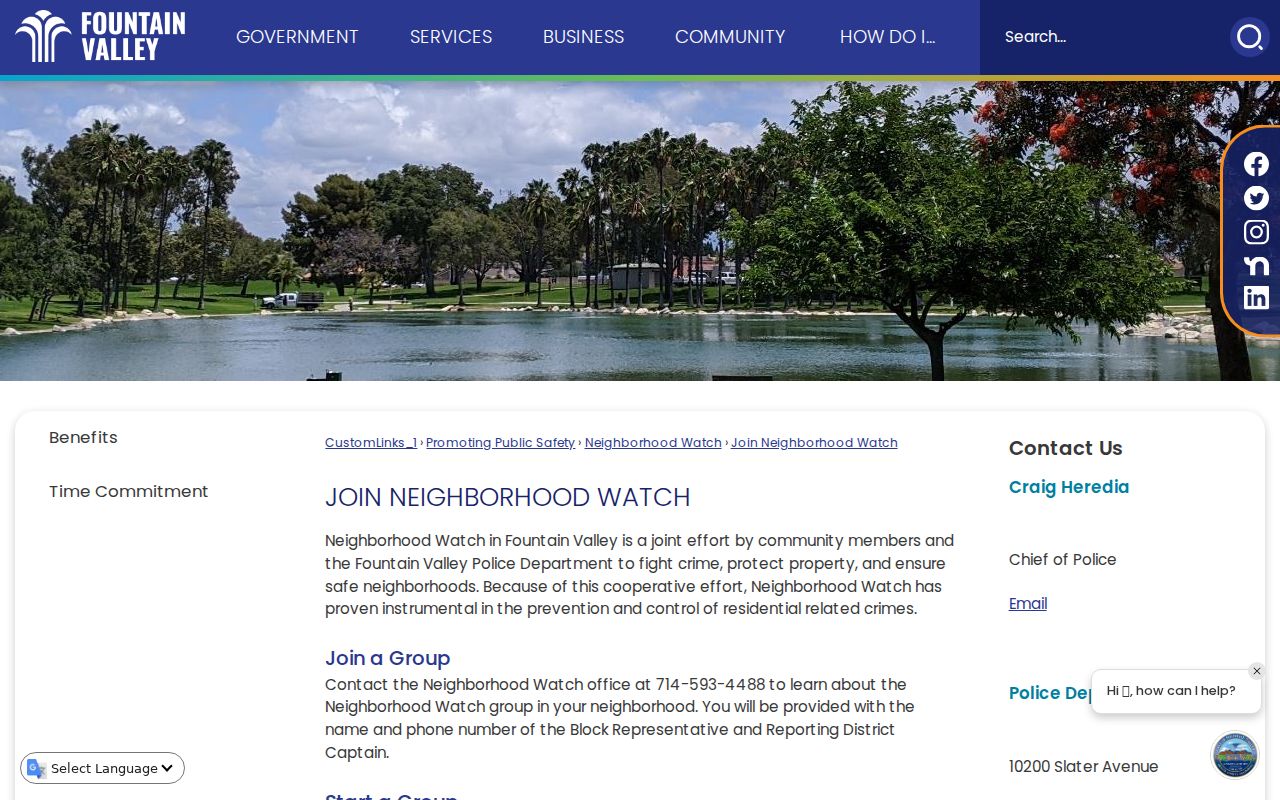Screen dimensions: 1280x800
Task: Click the Join Neighborhood Watch page heading
Action: tap(508, 498)
